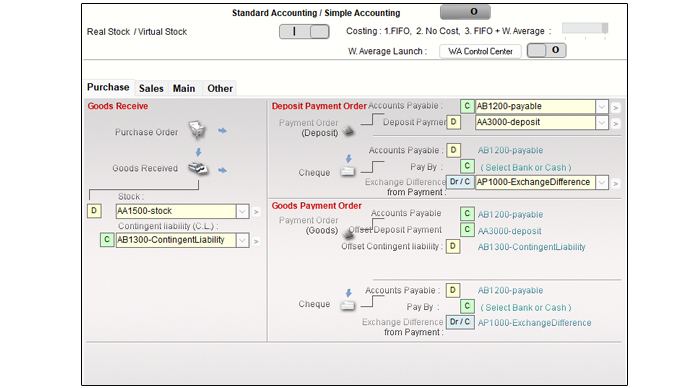Open the AP1000-ExchangeDifference dropdown
This screenshot has width=700, height=388.
click(x=602, y=182)
